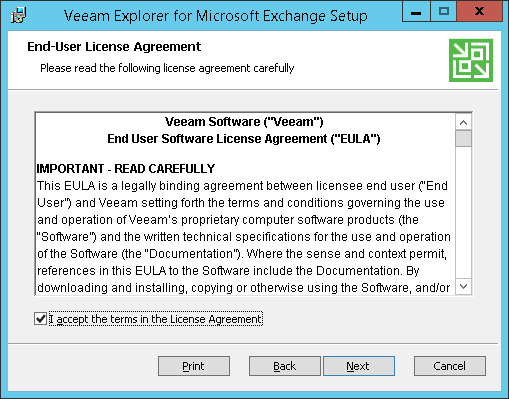This screenshot has width=509, height=399.
Task: Maximize the setup window
Action: click(443, 12)
